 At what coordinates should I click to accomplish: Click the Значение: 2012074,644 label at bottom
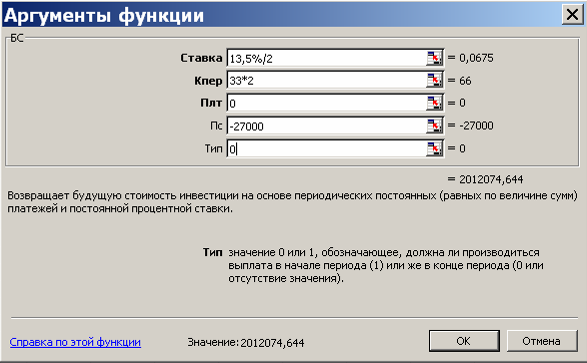[x=246, y=342]
